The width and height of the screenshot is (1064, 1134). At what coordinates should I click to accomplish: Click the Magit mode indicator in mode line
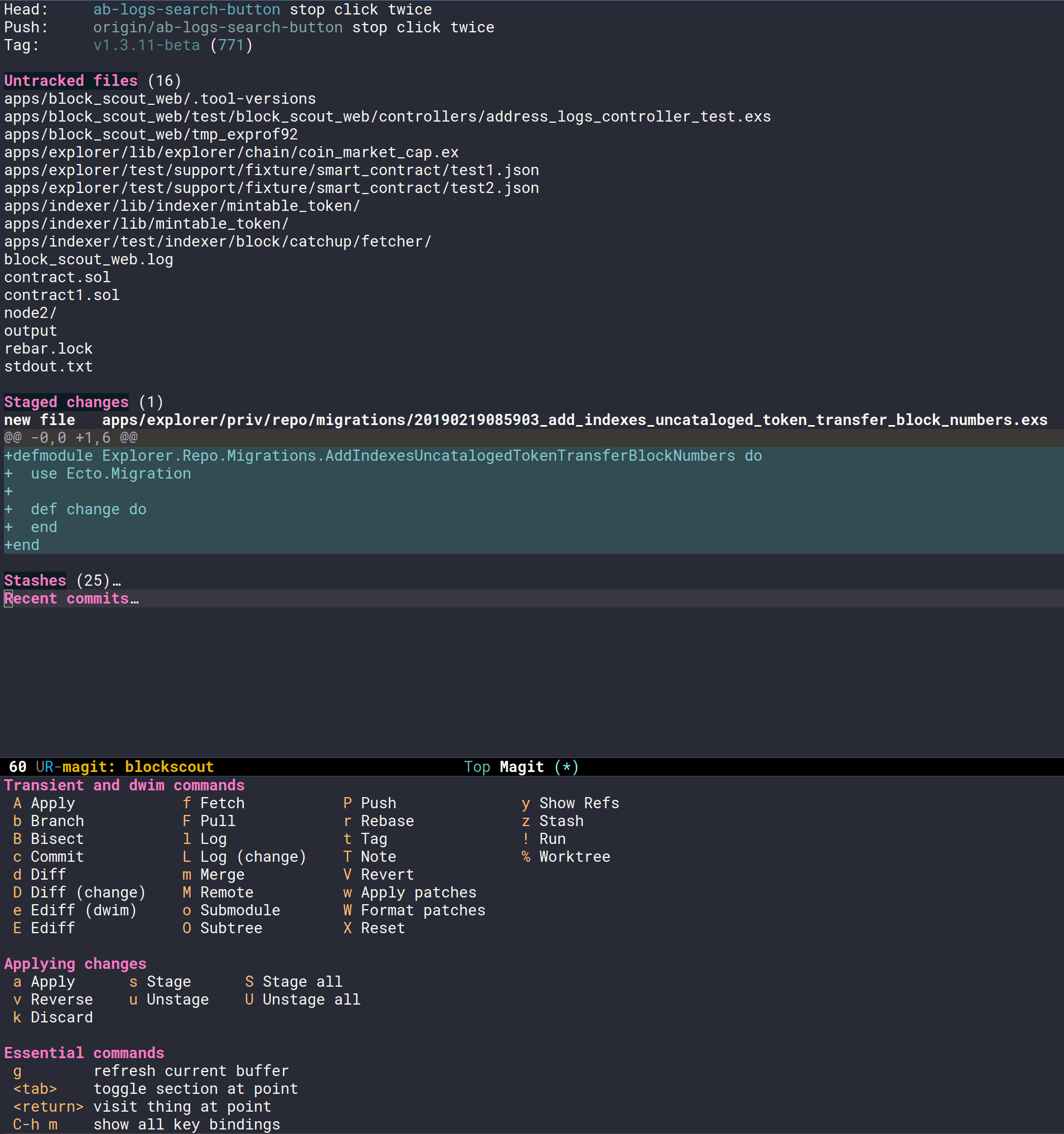522,766
